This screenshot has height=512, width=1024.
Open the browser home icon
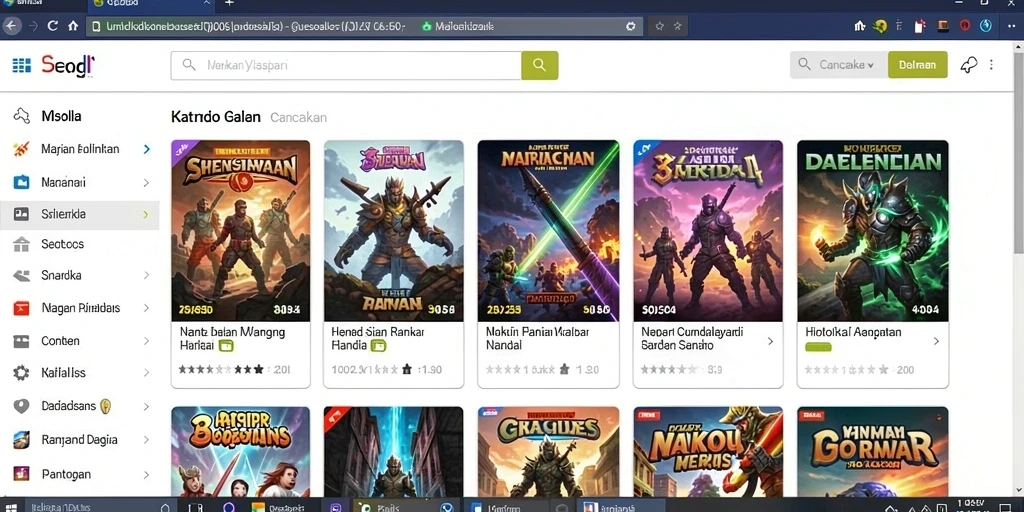tap(73, 26)
